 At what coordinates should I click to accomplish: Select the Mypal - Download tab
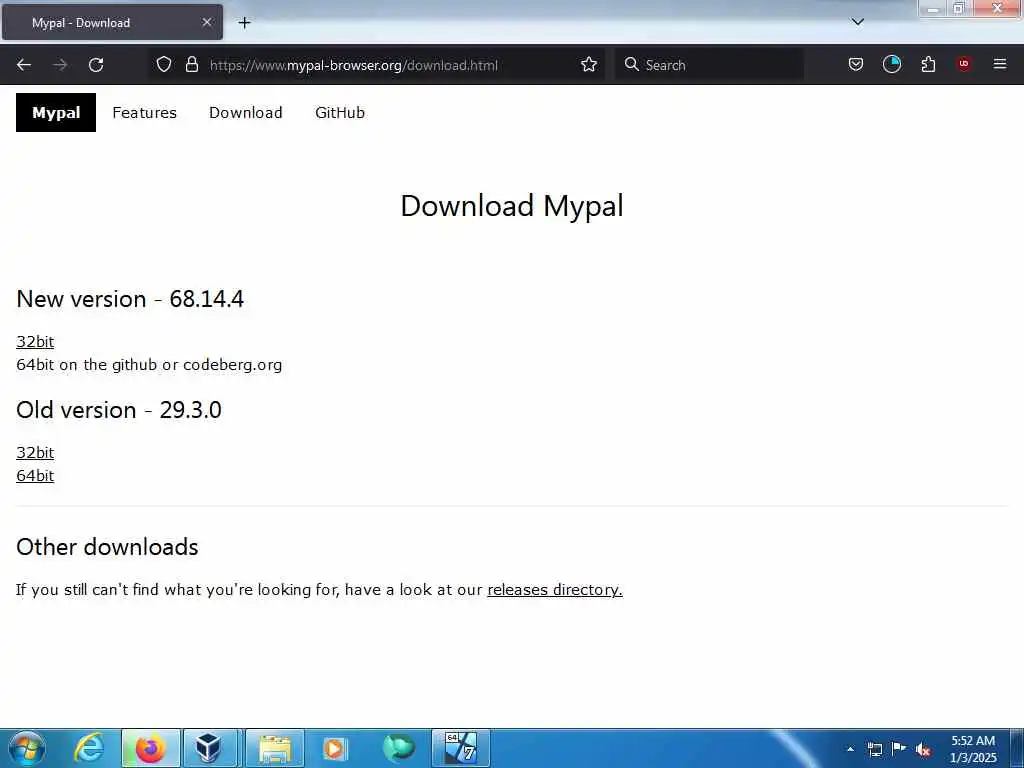pyautogui.click(x=112, y=23)
